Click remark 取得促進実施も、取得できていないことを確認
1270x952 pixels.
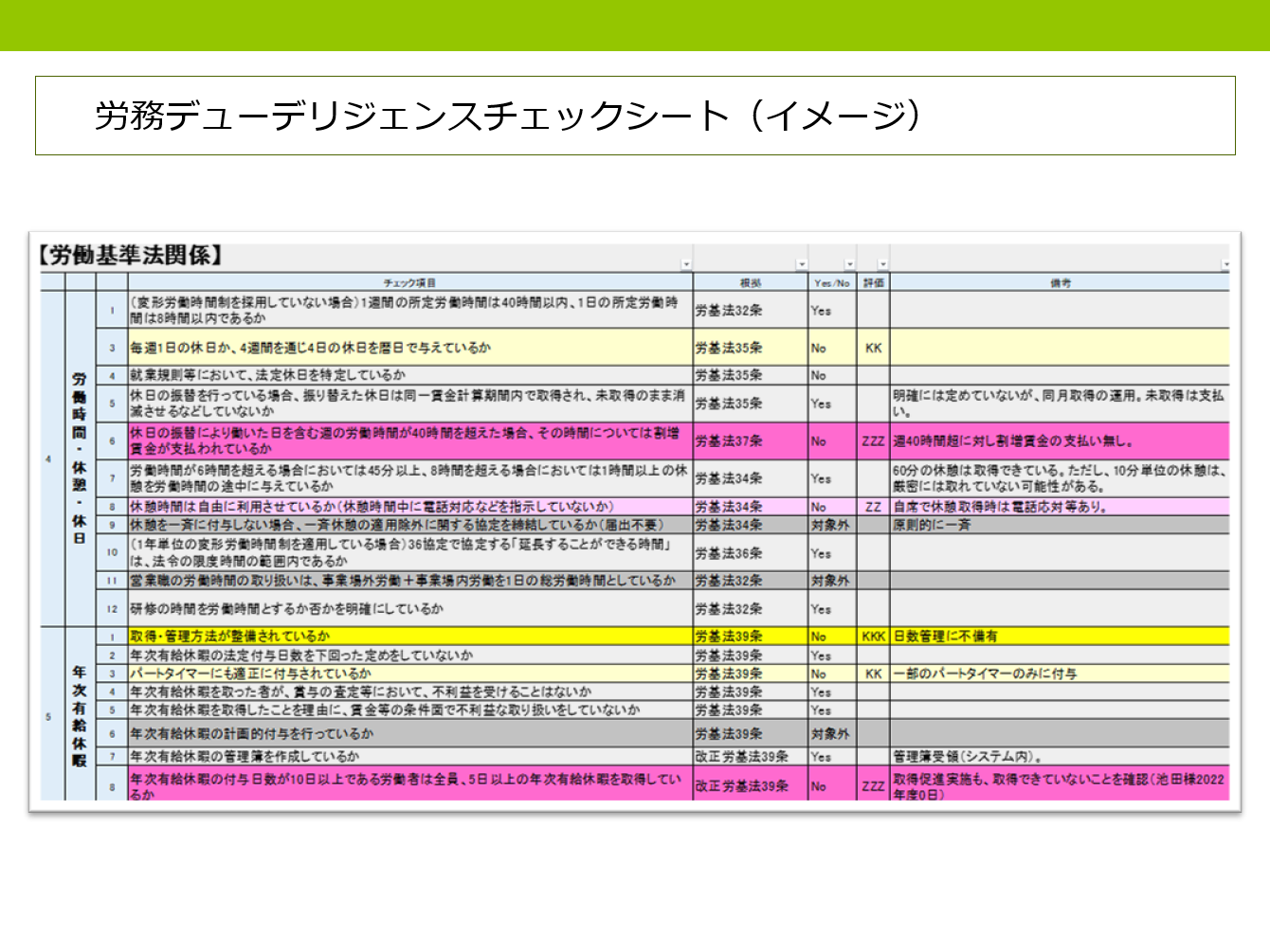tap(1060, 784)
